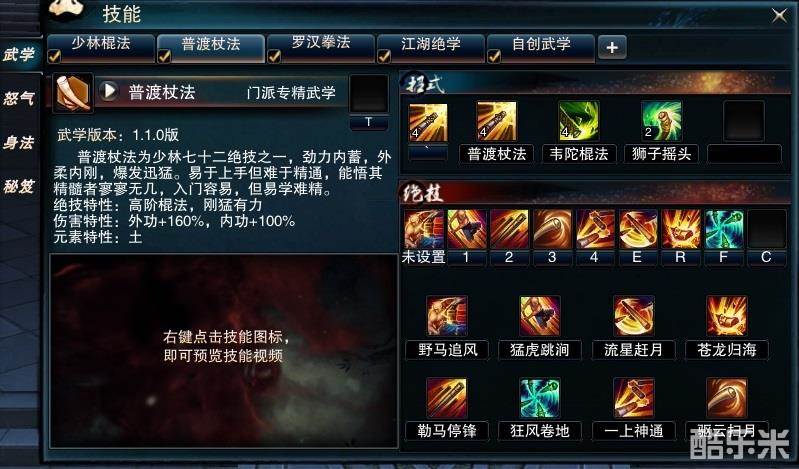Open the 怒气 side tab
This screenshot has width=799, height=469.
(18, 98)
